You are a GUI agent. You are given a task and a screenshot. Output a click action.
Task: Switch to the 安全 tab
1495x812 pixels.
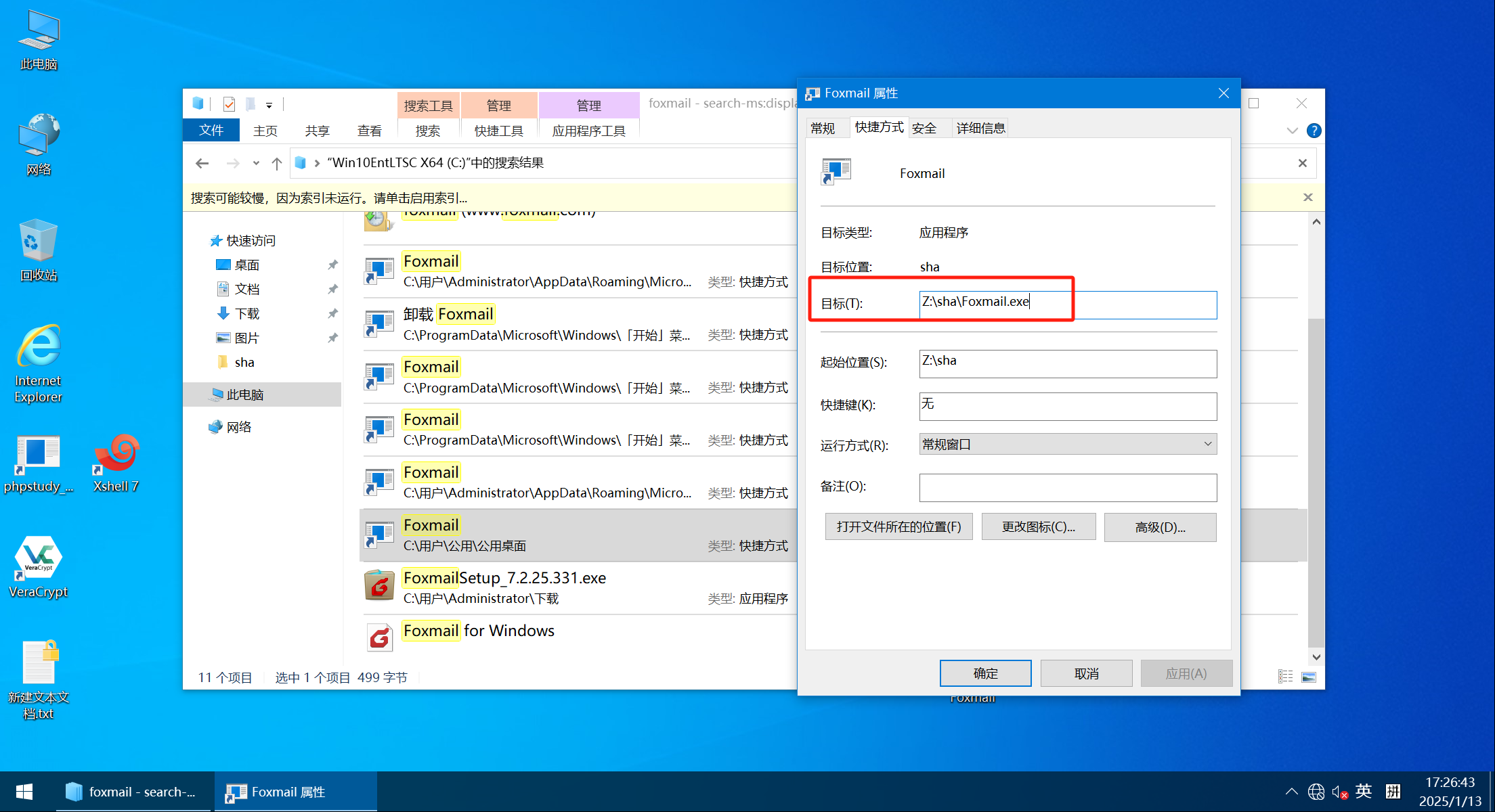[924, 128]
